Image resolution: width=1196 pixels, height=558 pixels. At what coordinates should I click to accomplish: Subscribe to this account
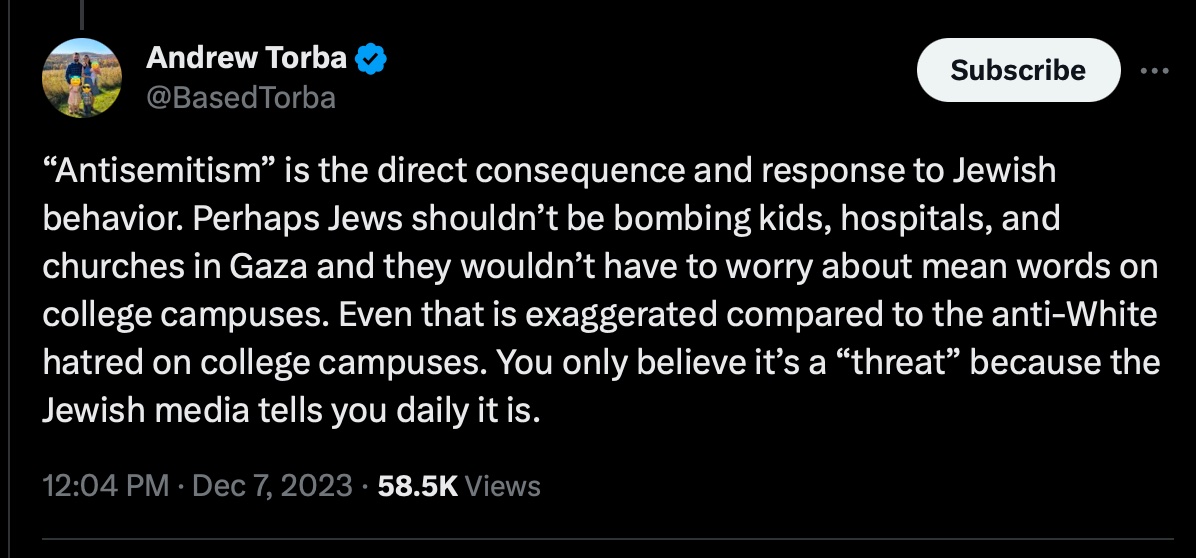1018,70
